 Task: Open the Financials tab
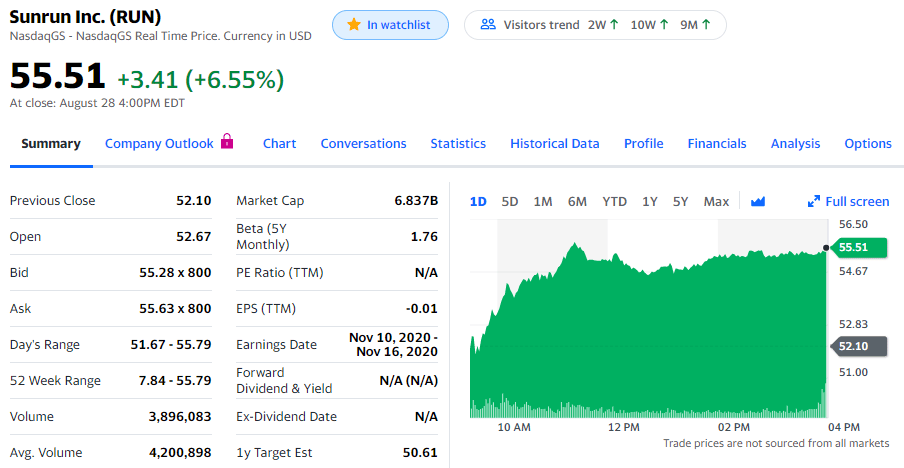click(716, 143)
